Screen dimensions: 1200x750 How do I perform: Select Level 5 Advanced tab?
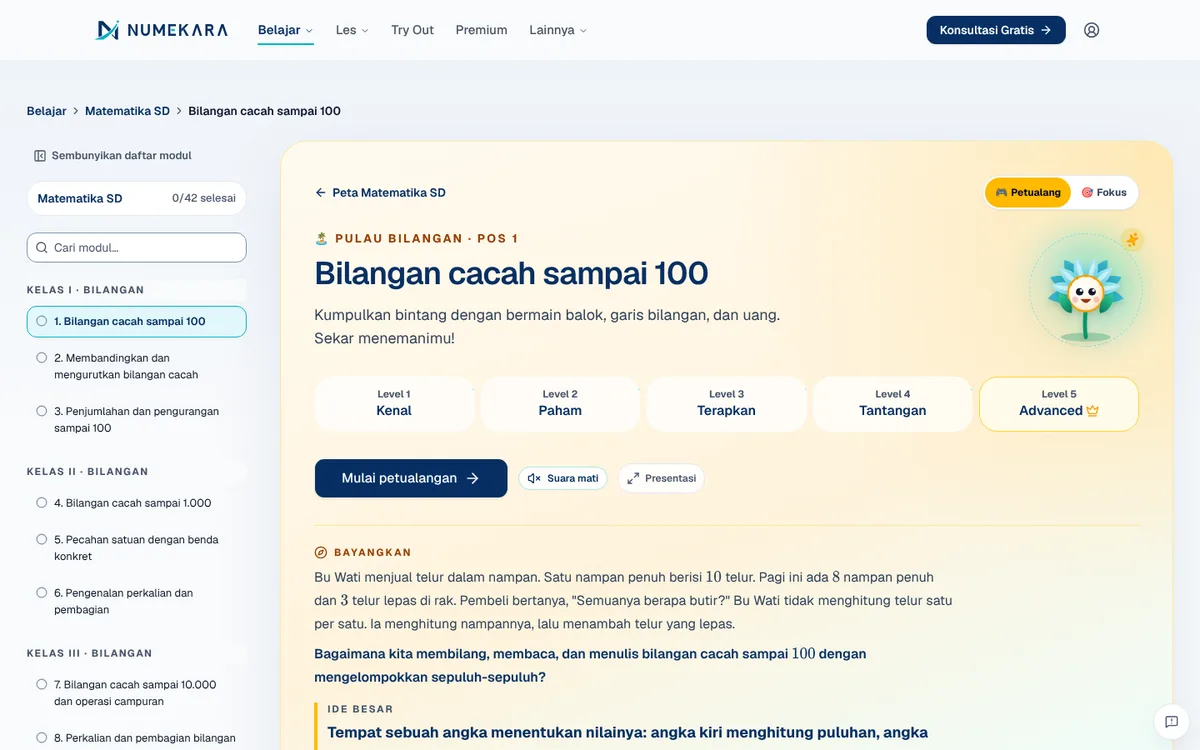[x=1059, y=404]
